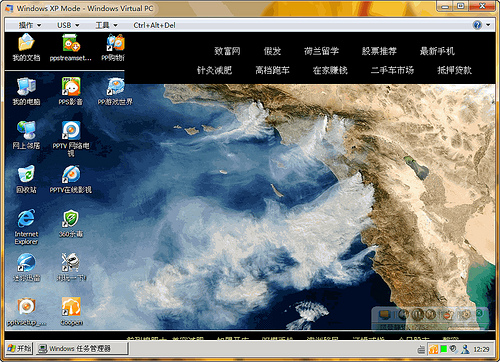This screenshot has width=500, height=362.
Task: Click the 12:29 taskbar clock
Action: point(481,349)
